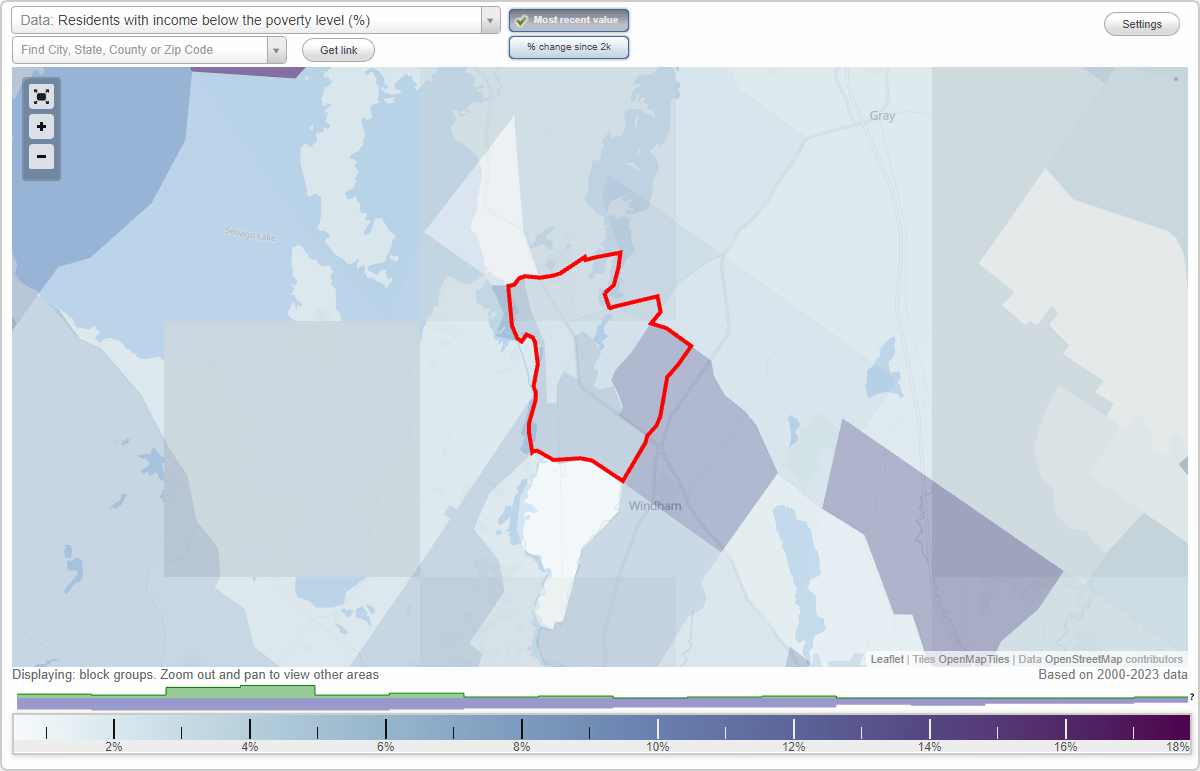The width and height of the screenshot is (1200, 771).
Task: Follow the Leaflet attribution link
Action: point(887,659)
